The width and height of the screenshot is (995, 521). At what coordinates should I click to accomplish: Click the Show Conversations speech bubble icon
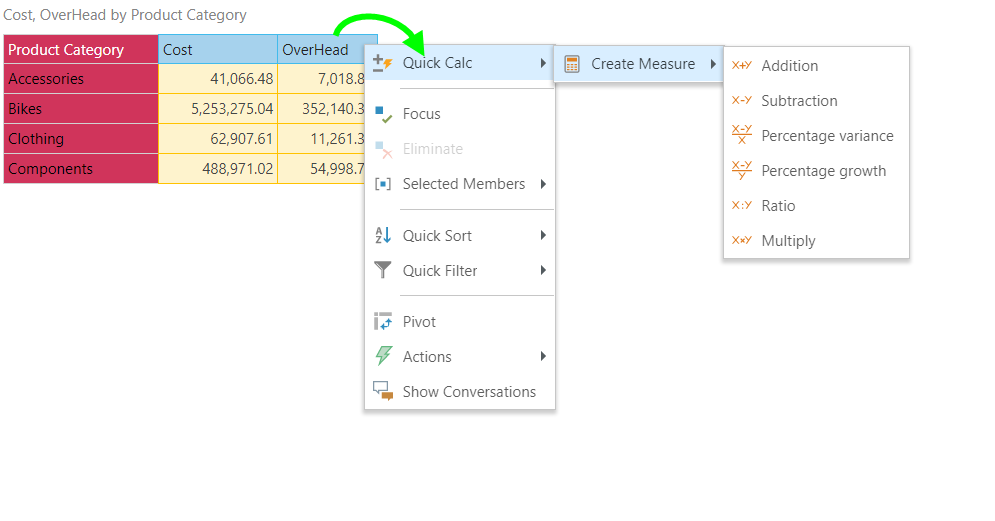[382, 392]
